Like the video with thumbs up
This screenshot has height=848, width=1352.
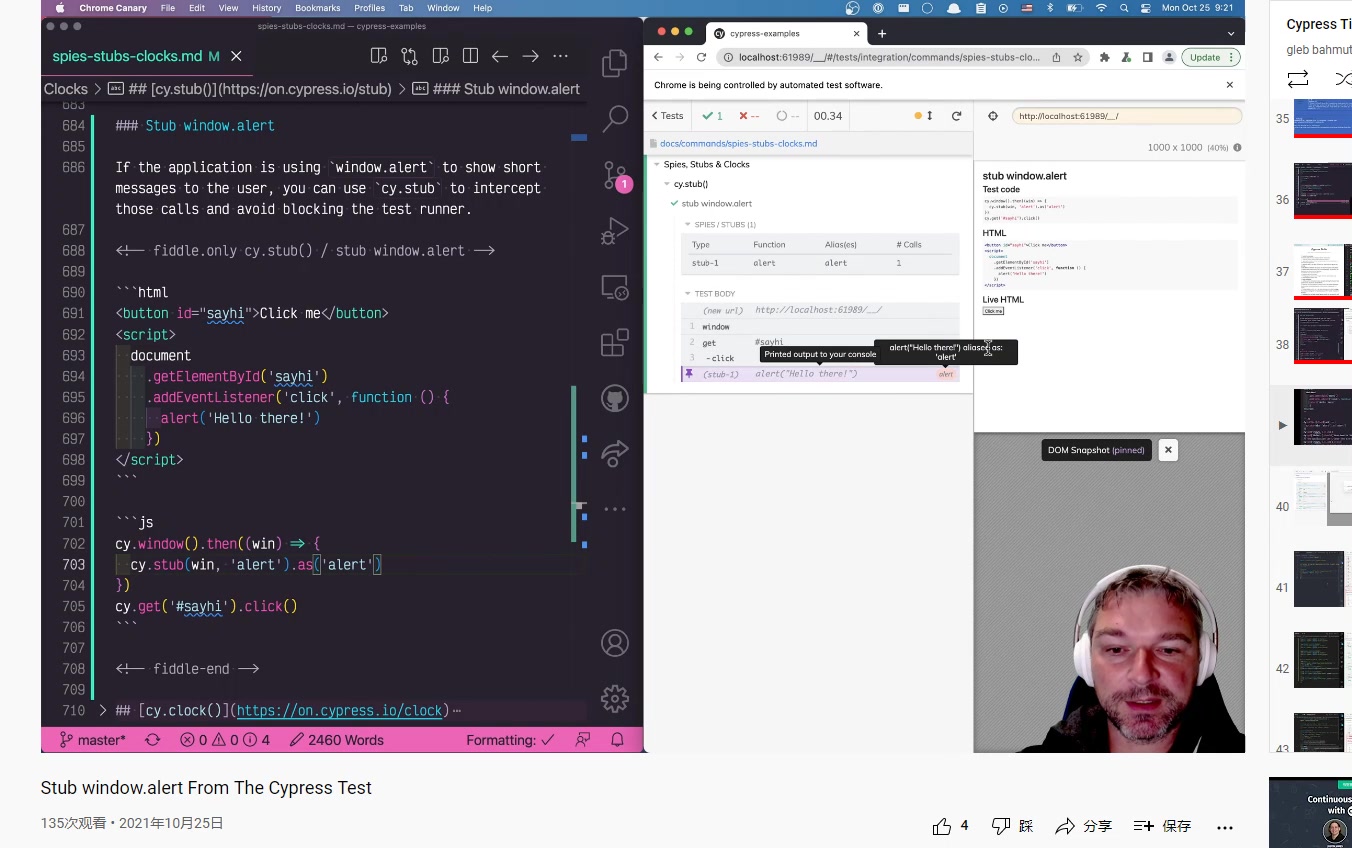click(x=942, y=826)
